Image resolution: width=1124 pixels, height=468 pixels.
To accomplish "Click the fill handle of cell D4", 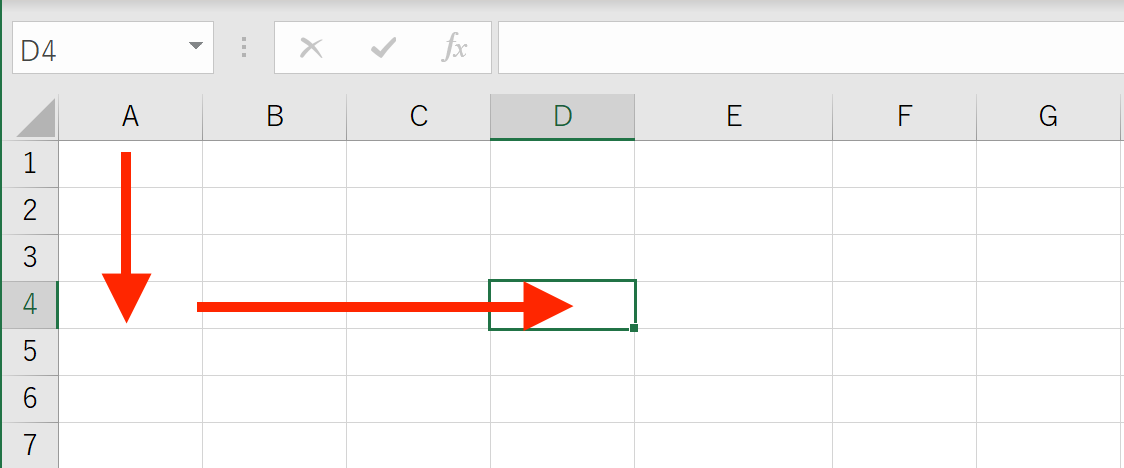I will (634, 328).
